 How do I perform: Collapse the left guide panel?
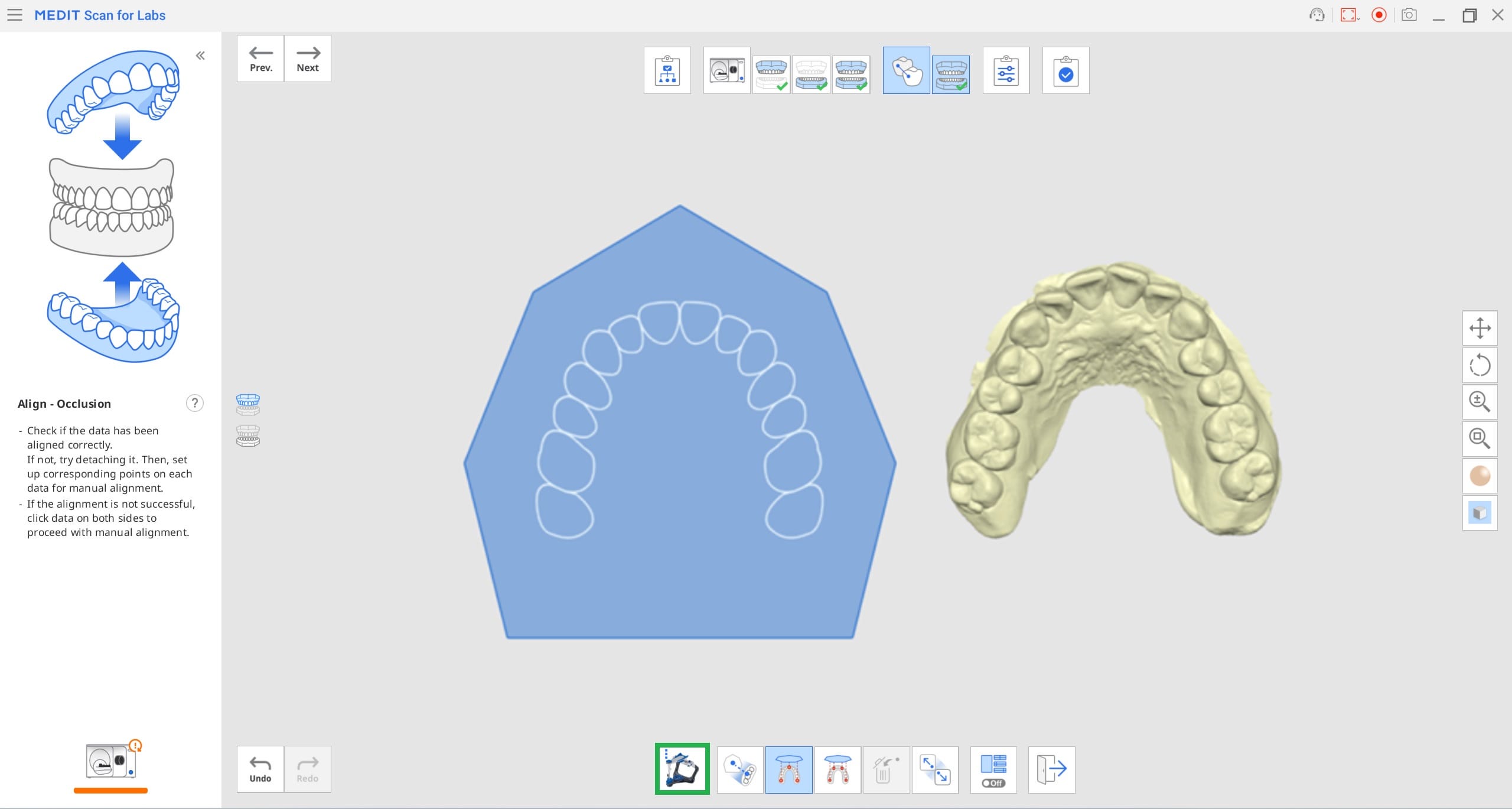point(200,56)
